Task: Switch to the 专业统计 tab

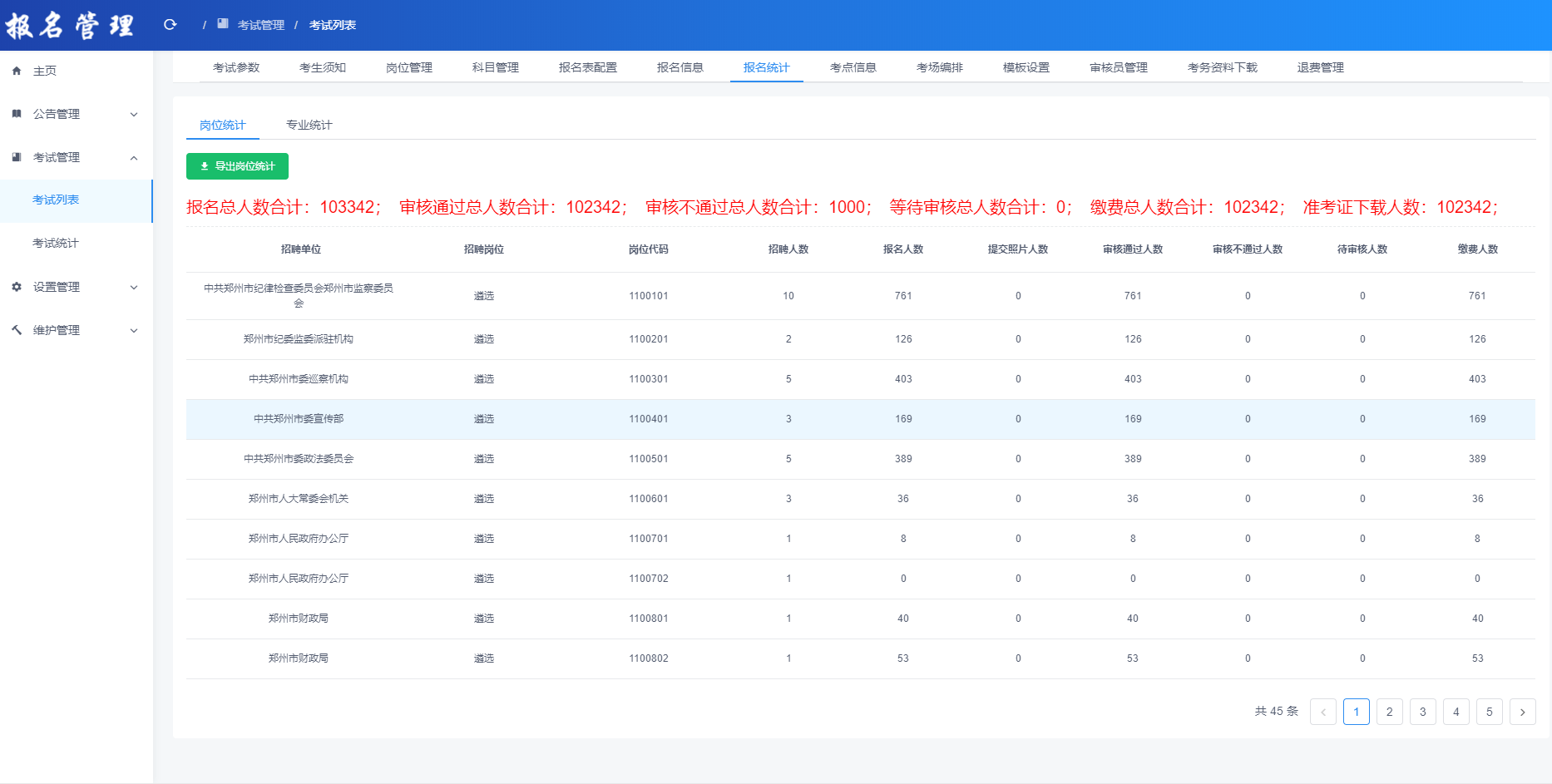Action: [309, 126]
